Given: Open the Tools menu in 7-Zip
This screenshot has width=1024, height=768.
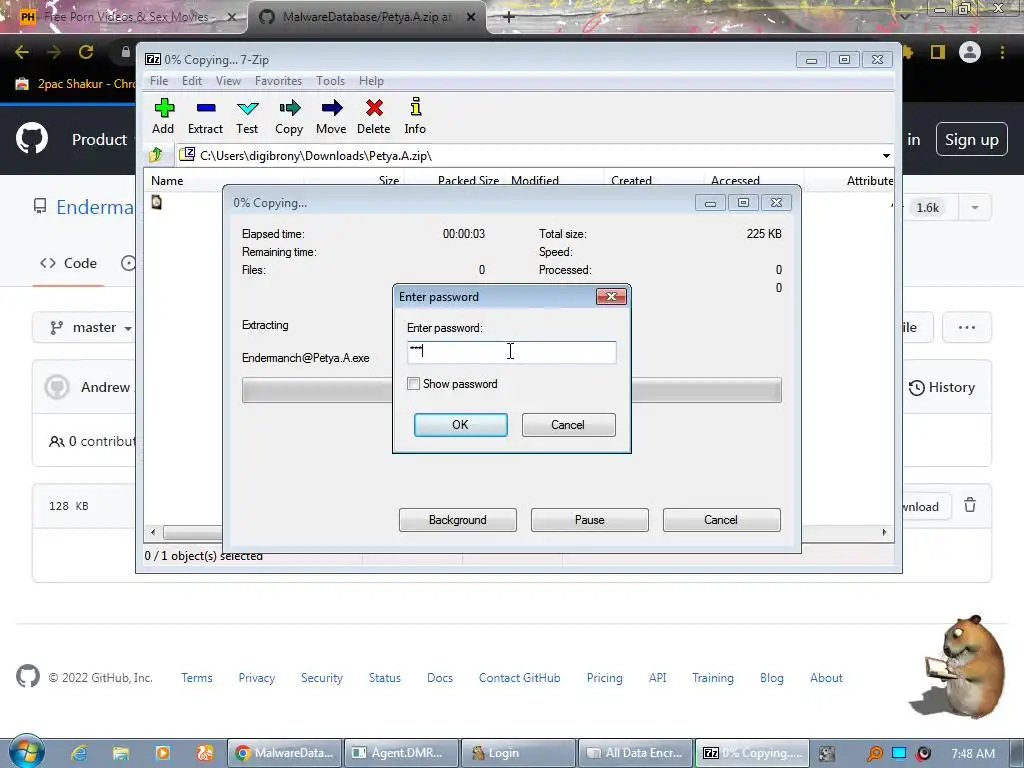Looking at the screenshot, I should 330,81.
